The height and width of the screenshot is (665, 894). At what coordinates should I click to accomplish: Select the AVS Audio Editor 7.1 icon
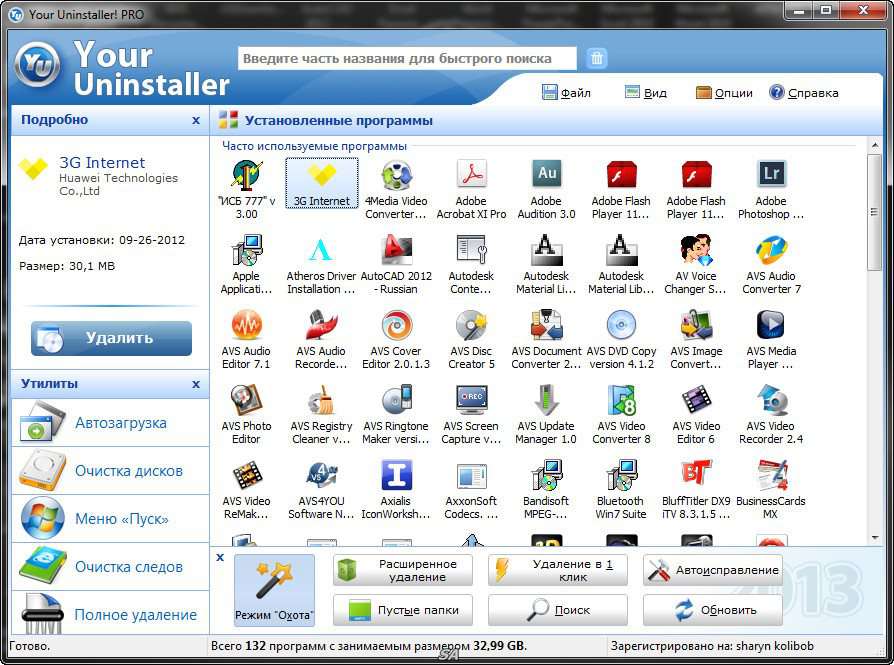246,325
